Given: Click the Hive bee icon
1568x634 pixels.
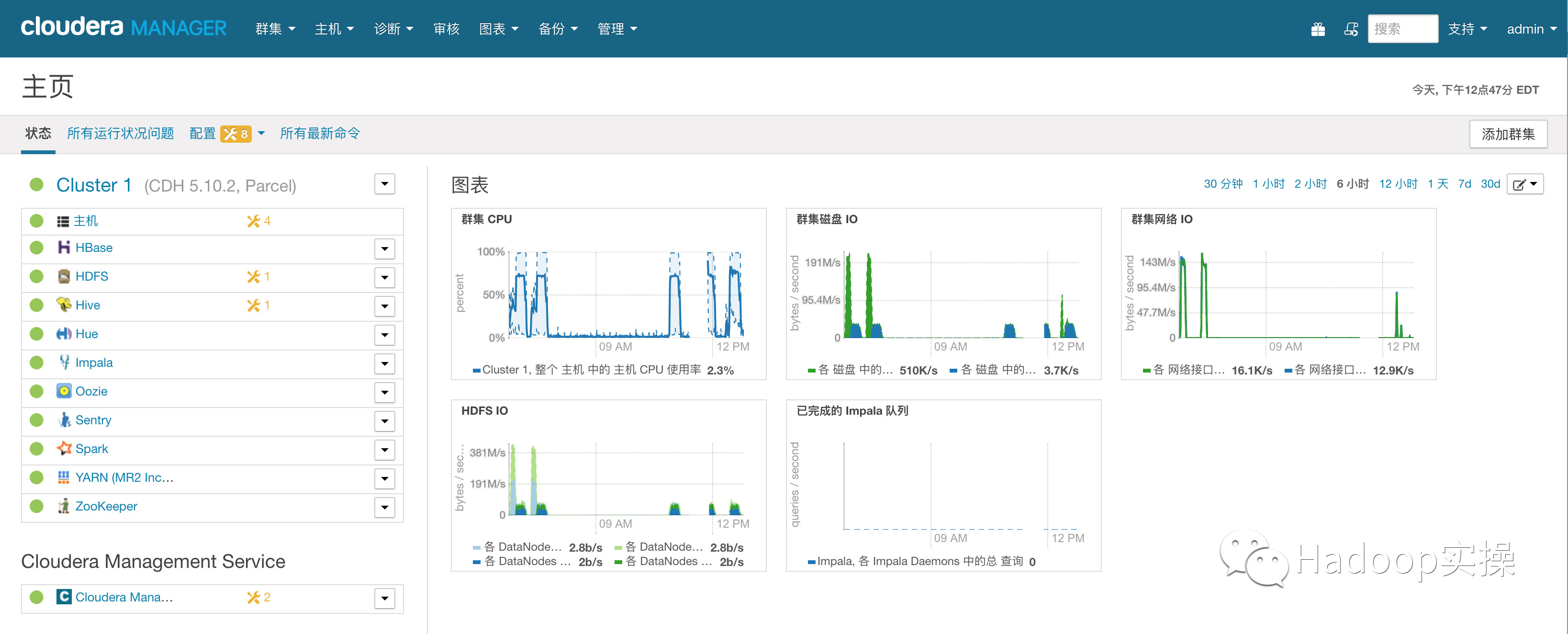Looking at the screenshot, I should [x=64, y=305].
